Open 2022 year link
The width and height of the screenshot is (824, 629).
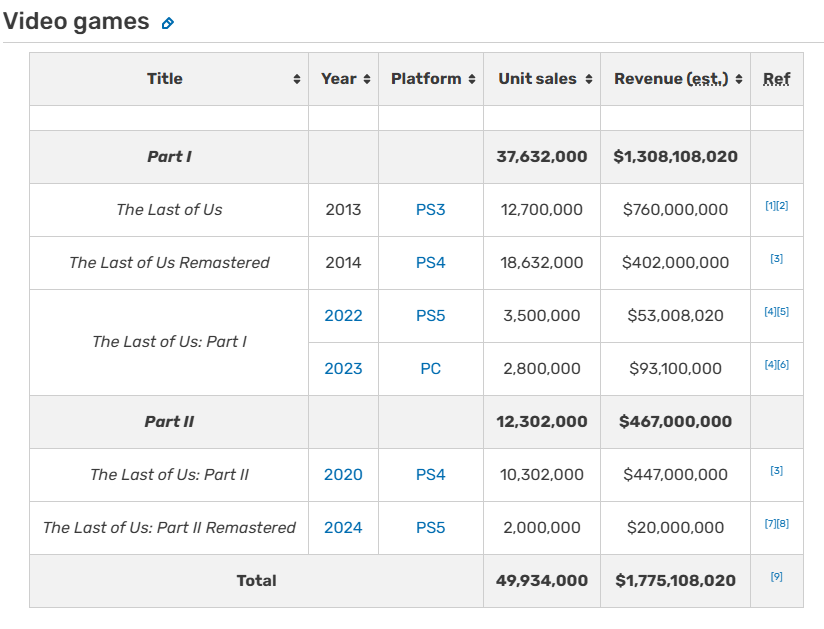(343, 315)
